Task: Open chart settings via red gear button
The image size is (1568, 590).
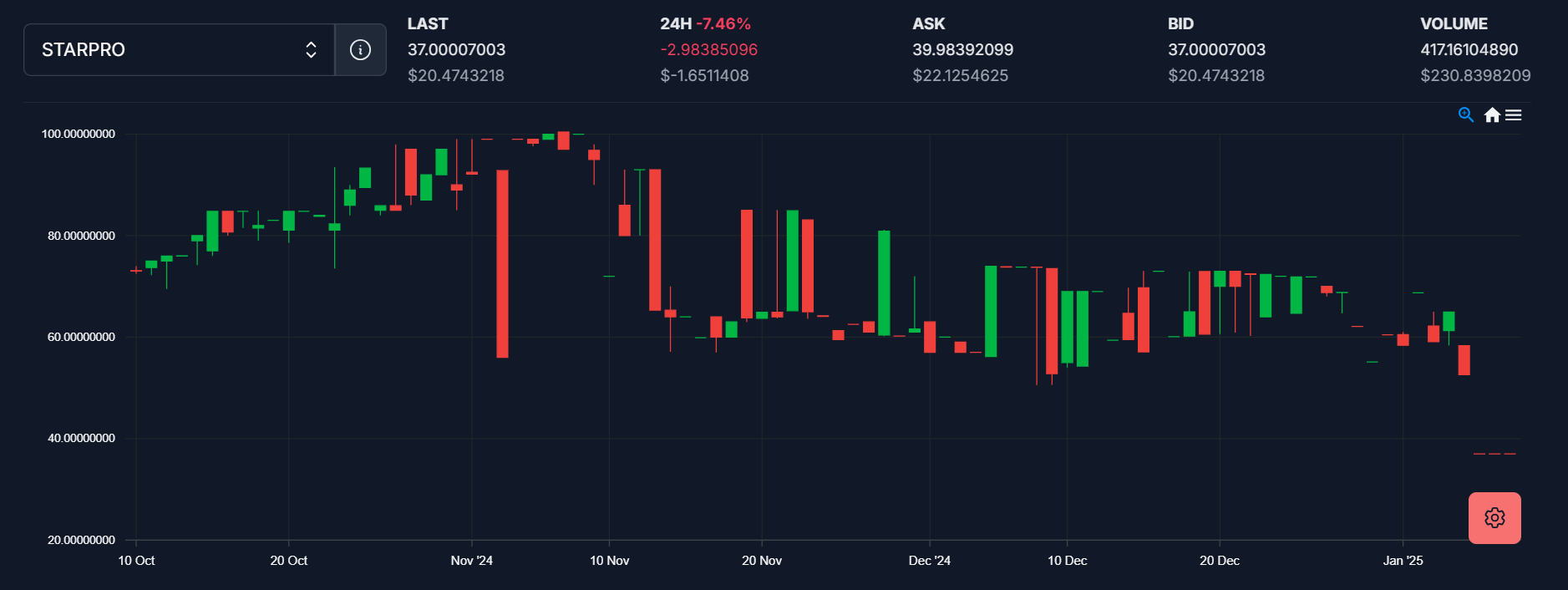Action: point(1494,518)
